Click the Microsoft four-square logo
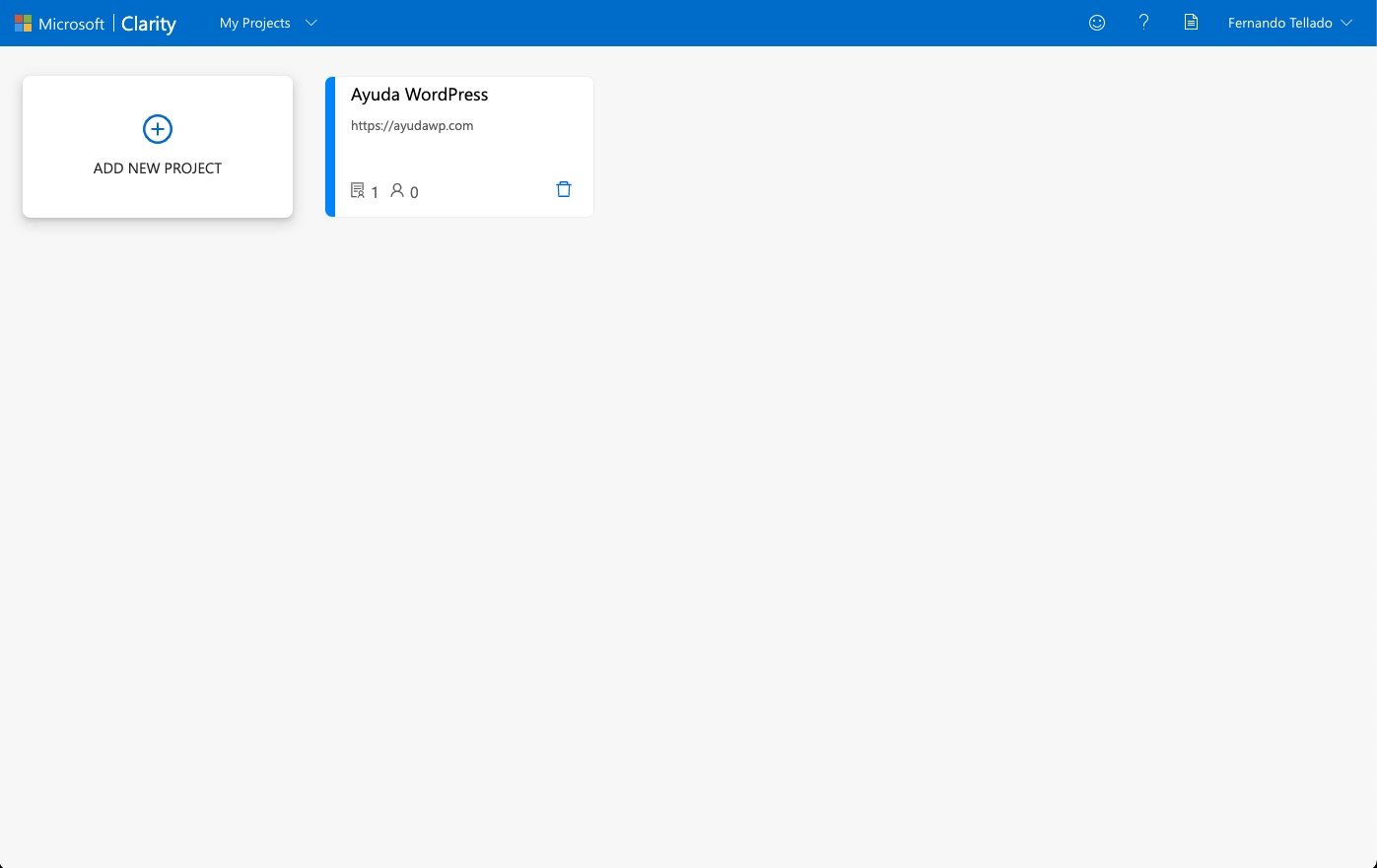Screen dimensions: 1377x868 pos(23,23)
